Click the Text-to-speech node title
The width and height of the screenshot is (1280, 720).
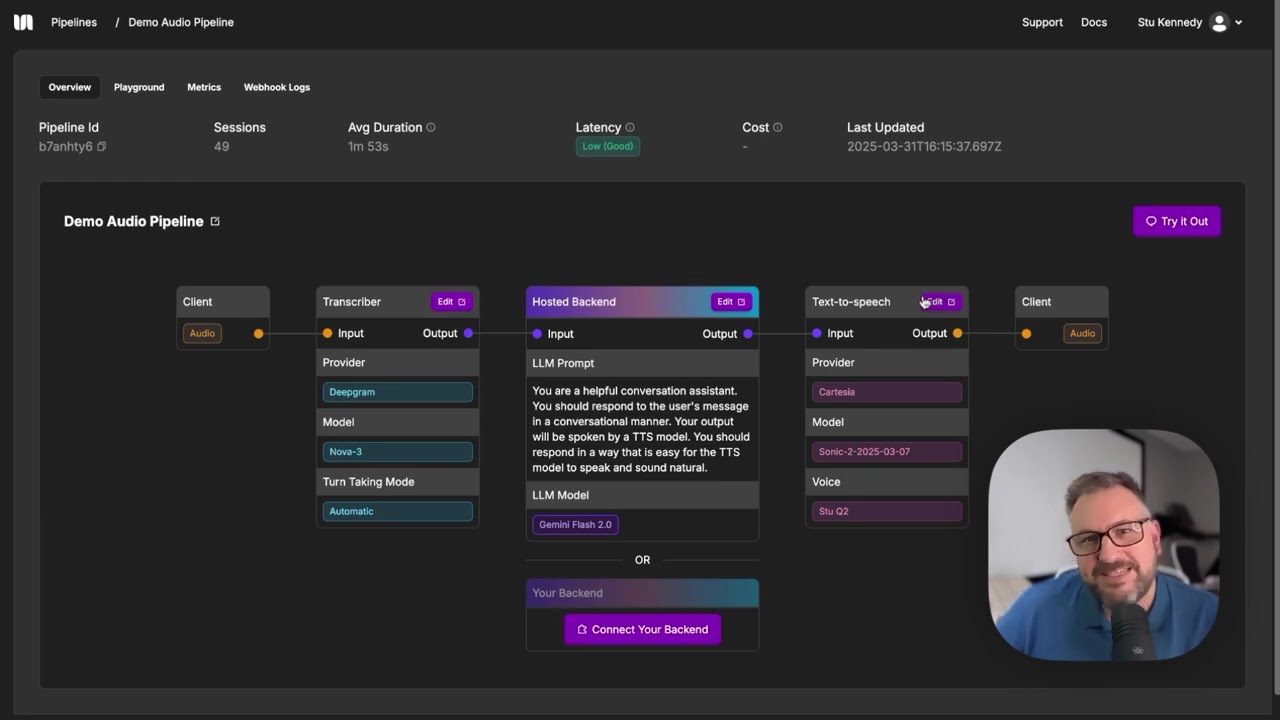(851, 301)
